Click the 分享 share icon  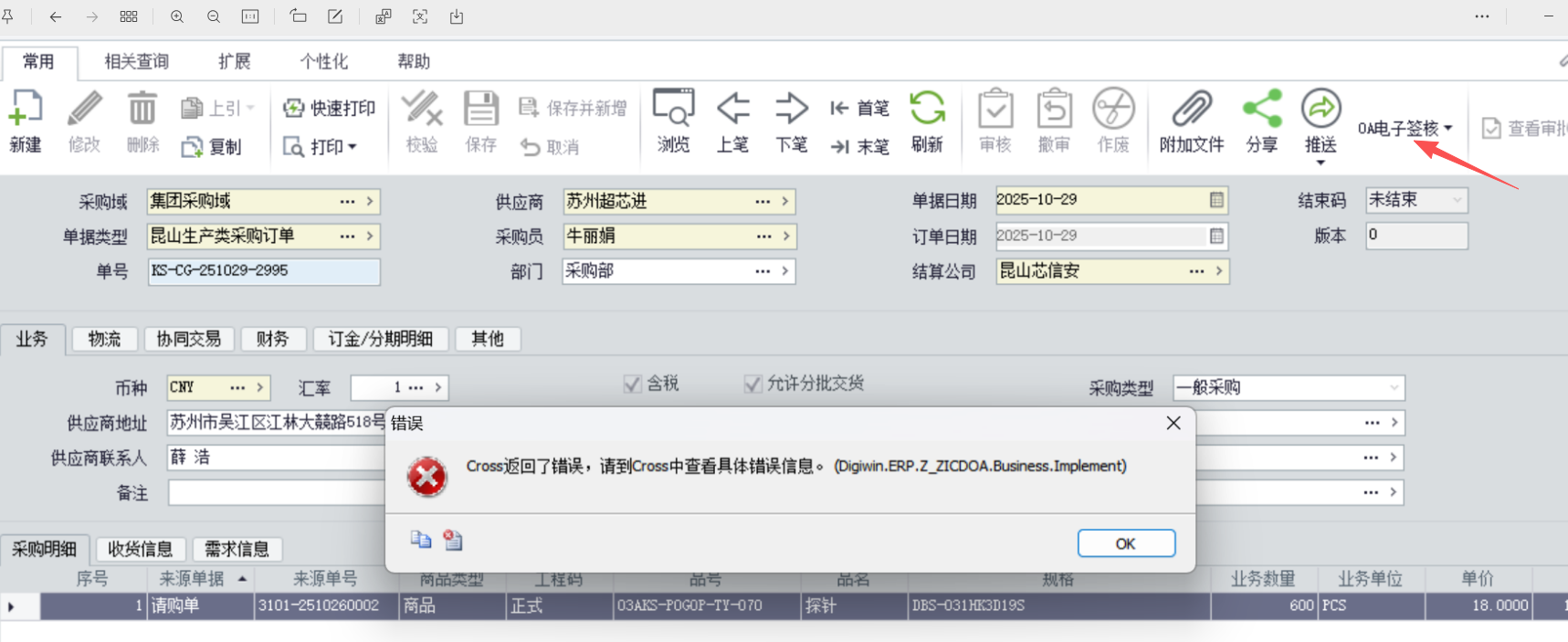[x=1262, y=110]
